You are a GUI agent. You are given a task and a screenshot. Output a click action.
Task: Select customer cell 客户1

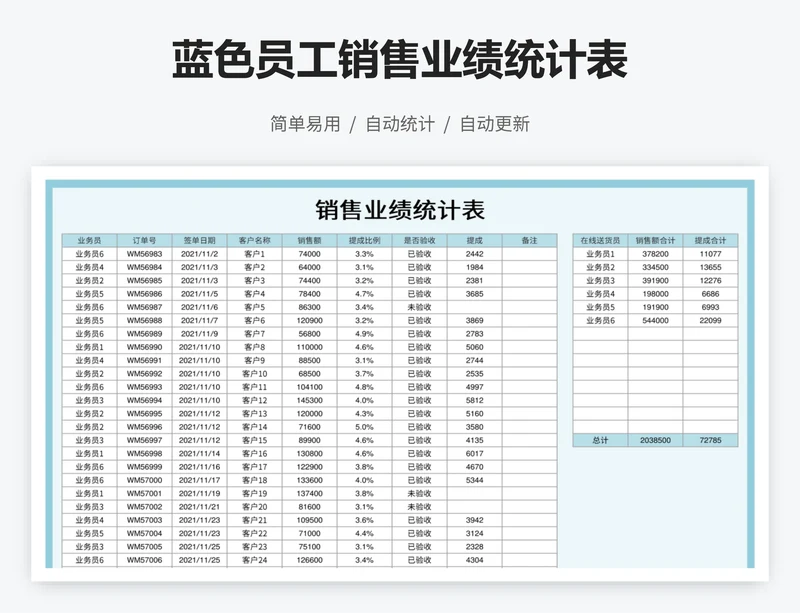coord(255,254)
